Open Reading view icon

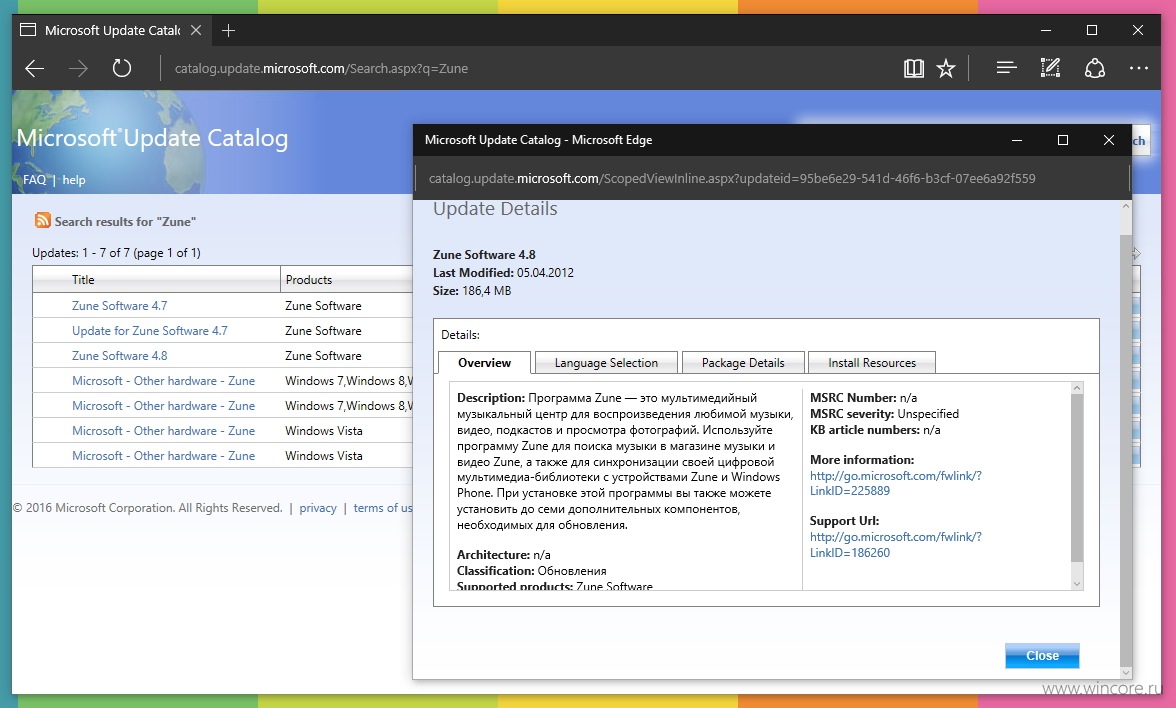click(914, 69)
